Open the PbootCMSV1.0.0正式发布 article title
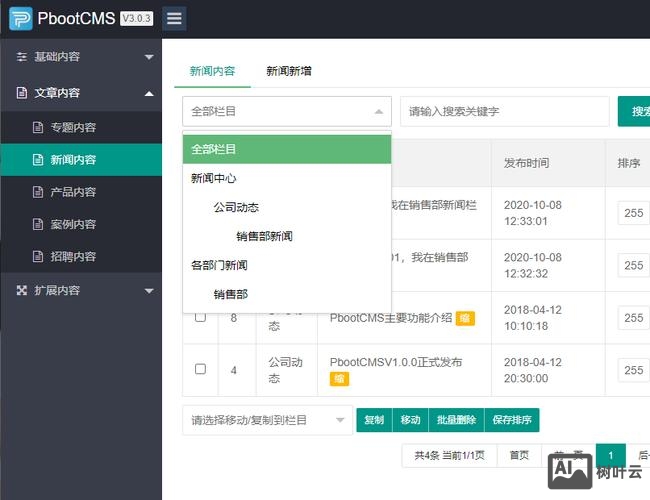The height and width of the screenshot is (500, 650). pyautogui.click(x=396, y=362)
